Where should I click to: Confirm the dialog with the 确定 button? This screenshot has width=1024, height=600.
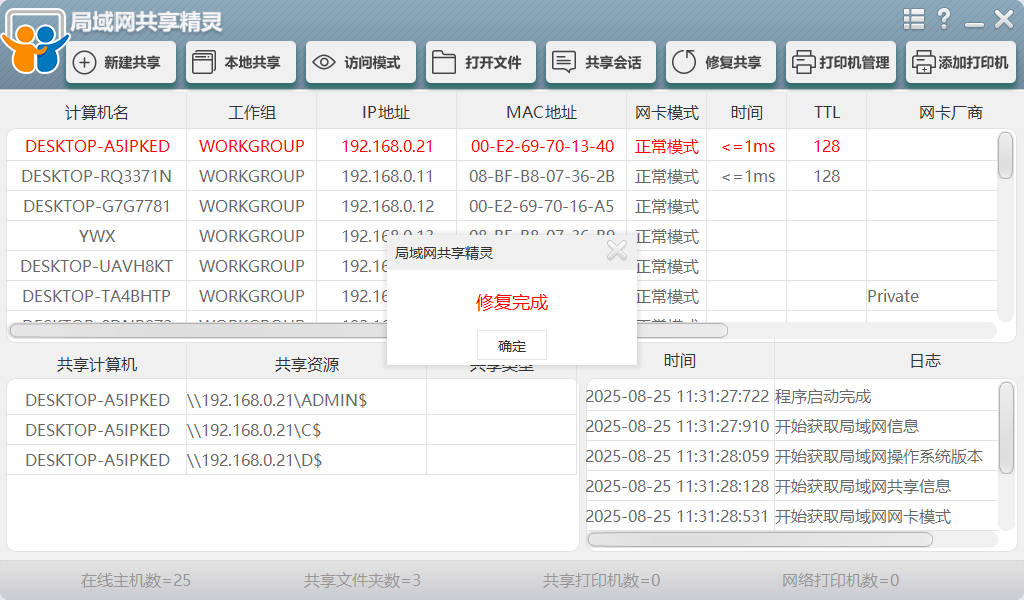coord(511,346)
